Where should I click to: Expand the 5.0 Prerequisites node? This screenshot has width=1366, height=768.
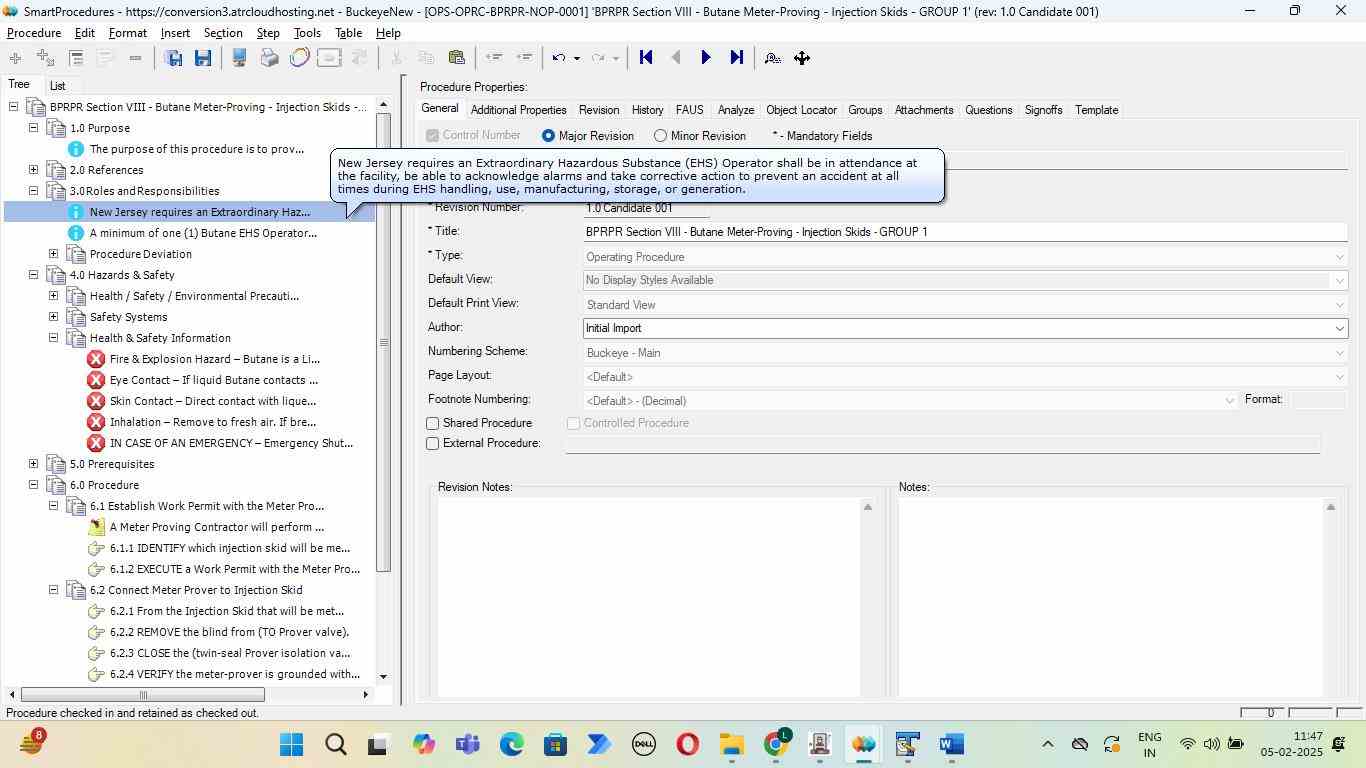[x=33, y=464]
